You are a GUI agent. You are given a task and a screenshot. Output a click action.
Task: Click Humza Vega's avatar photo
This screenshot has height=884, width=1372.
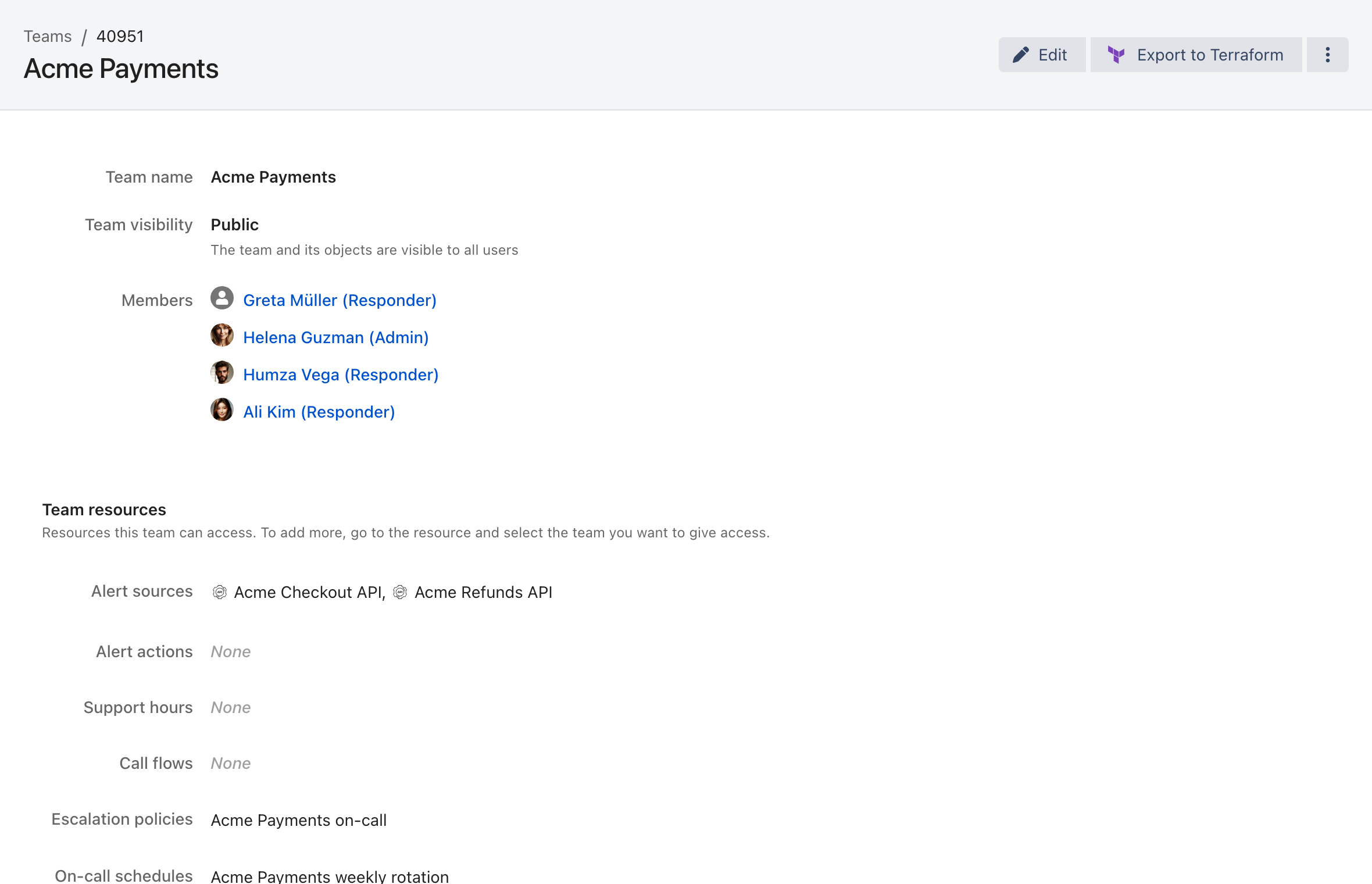coord(222,372)
